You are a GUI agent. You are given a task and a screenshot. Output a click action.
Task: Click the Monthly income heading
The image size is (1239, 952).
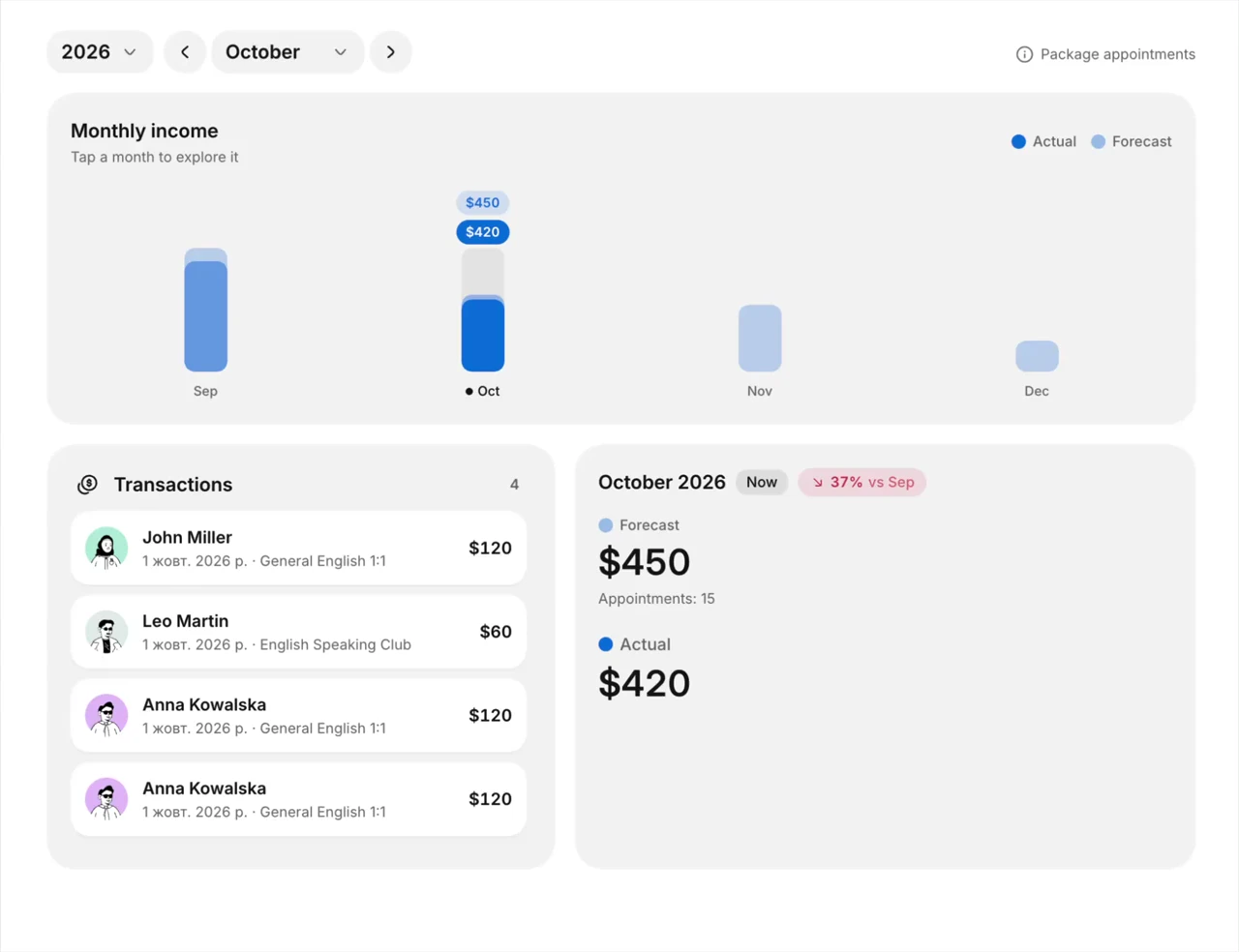(144, 131)
